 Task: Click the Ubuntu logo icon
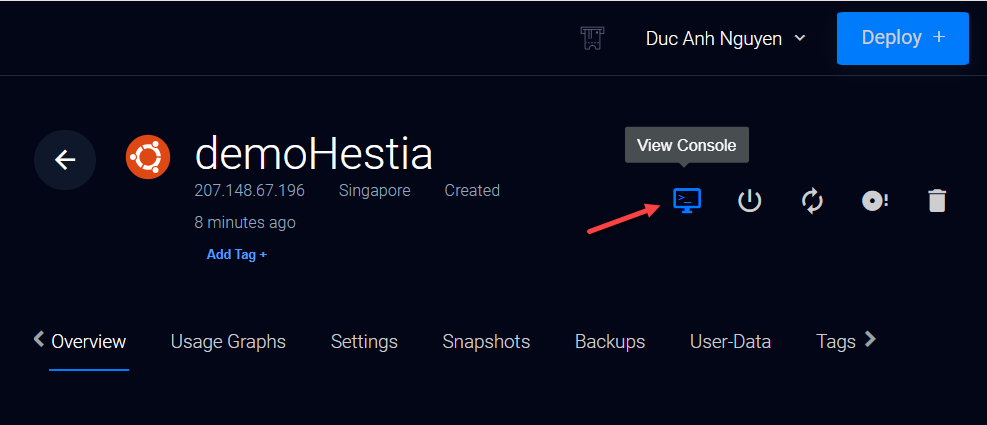147,157
